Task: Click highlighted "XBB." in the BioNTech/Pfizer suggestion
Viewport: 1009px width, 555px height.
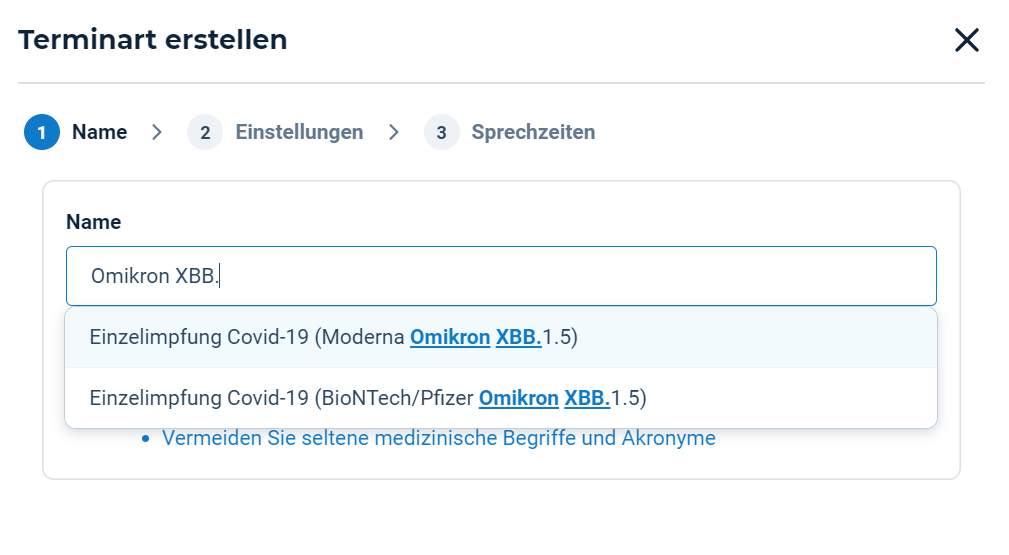Action: [x=587, y=398]
